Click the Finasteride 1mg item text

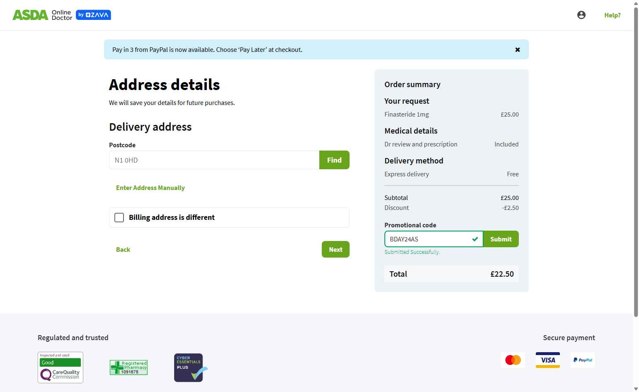[406, 115]
